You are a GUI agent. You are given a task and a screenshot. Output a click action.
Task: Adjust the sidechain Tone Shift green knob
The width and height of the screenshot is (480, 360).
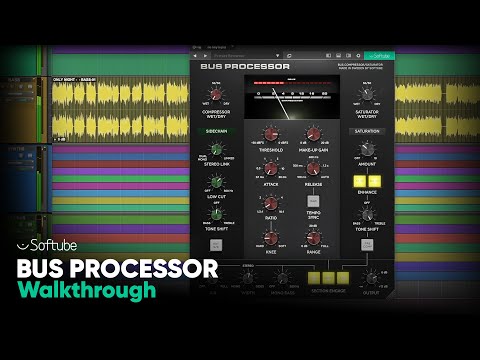[216, 214]
